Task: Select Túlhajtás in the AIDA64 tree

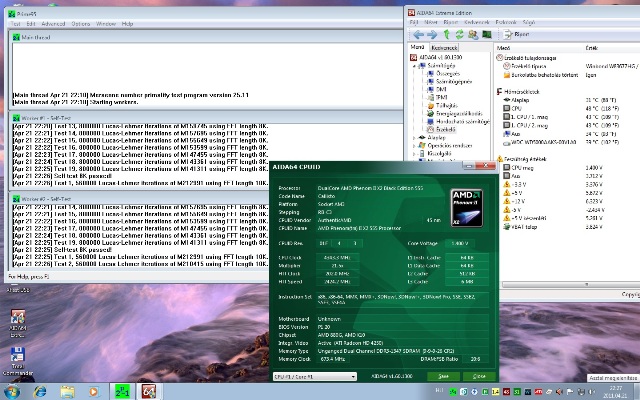Action: tap(442, 105)
